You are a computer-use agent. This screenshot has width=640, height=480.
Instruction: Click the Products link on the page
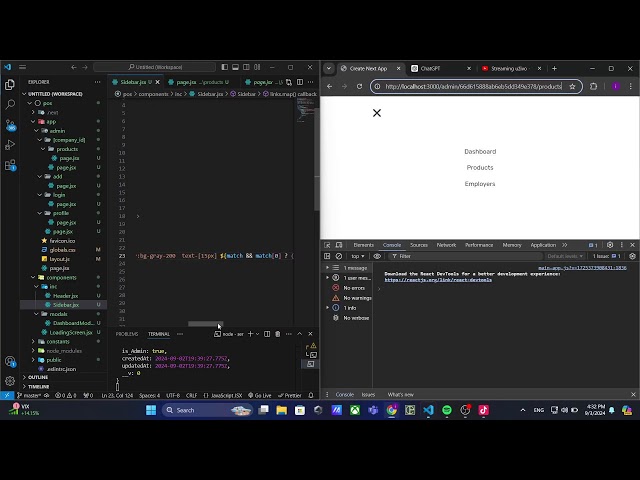tap(480, 167)
